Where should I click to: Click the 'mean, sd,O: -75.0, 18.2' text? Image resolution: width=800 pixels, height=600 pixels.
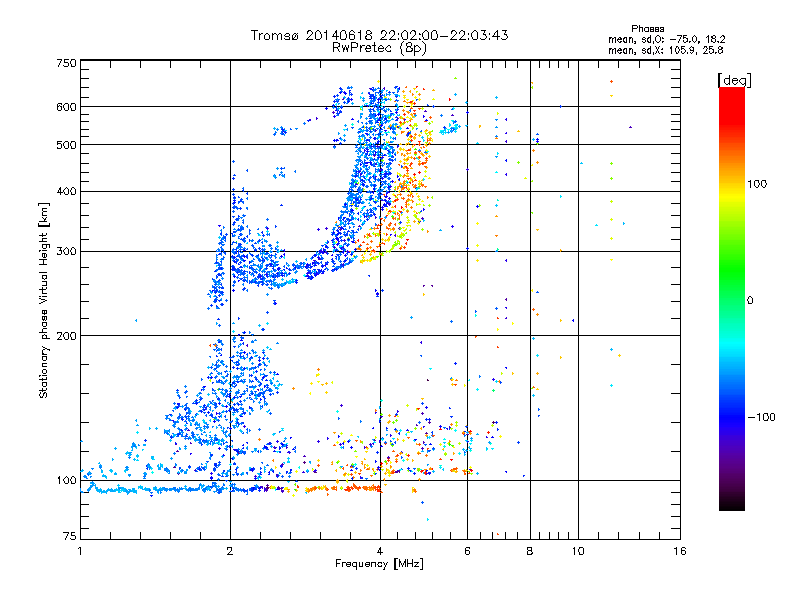[x=666, y=39]
